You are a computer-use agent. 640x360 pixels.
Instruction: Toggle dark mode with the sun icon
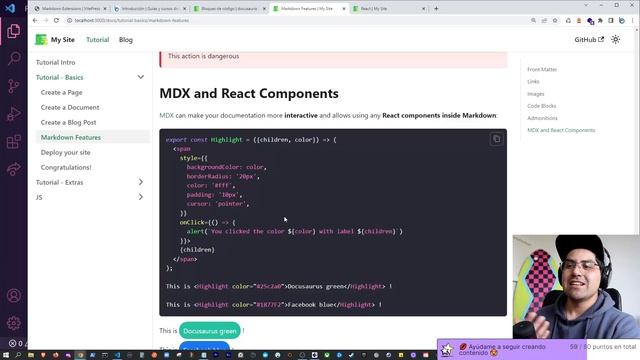616,40
